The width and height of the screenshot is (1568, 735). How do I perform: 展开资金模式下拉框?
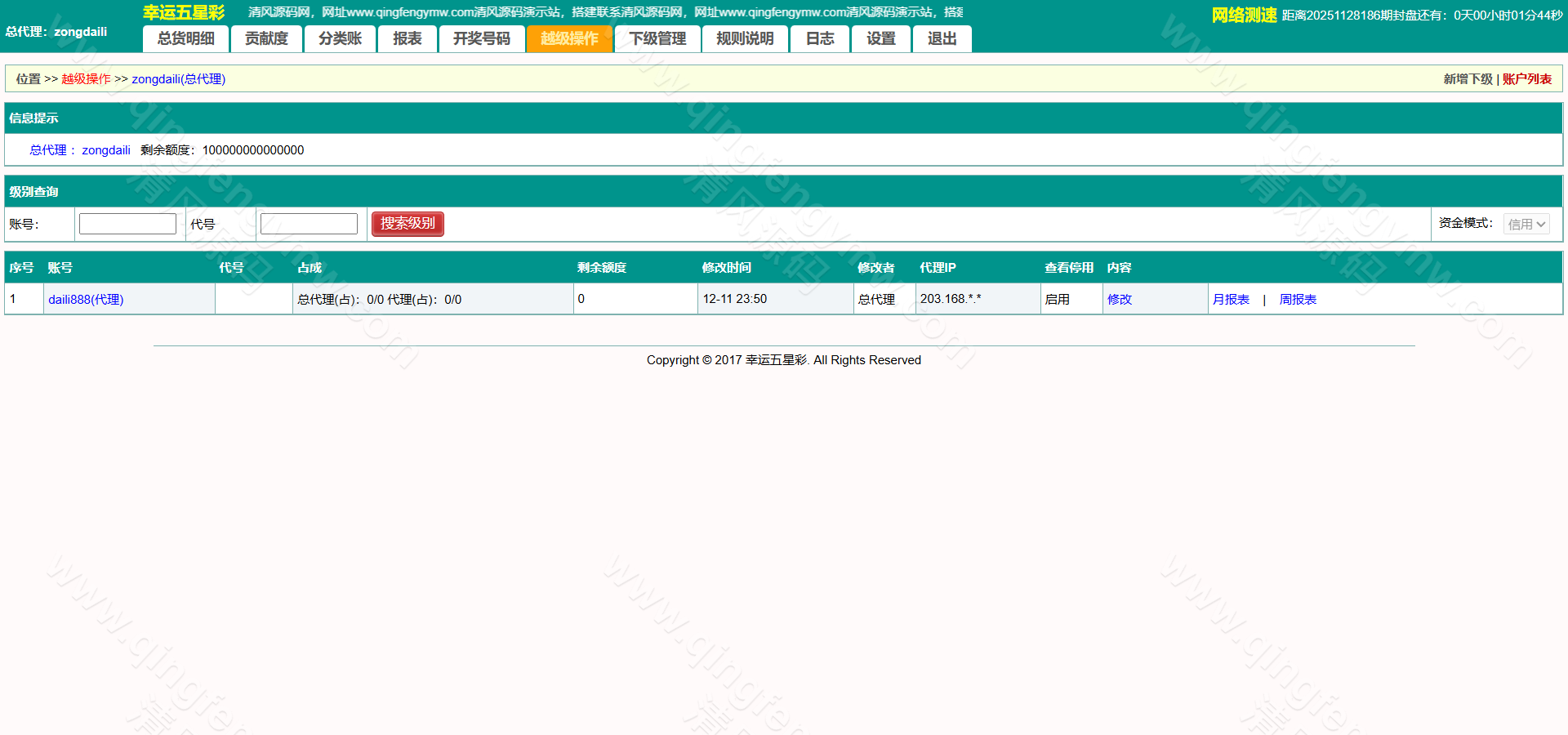1526,223
